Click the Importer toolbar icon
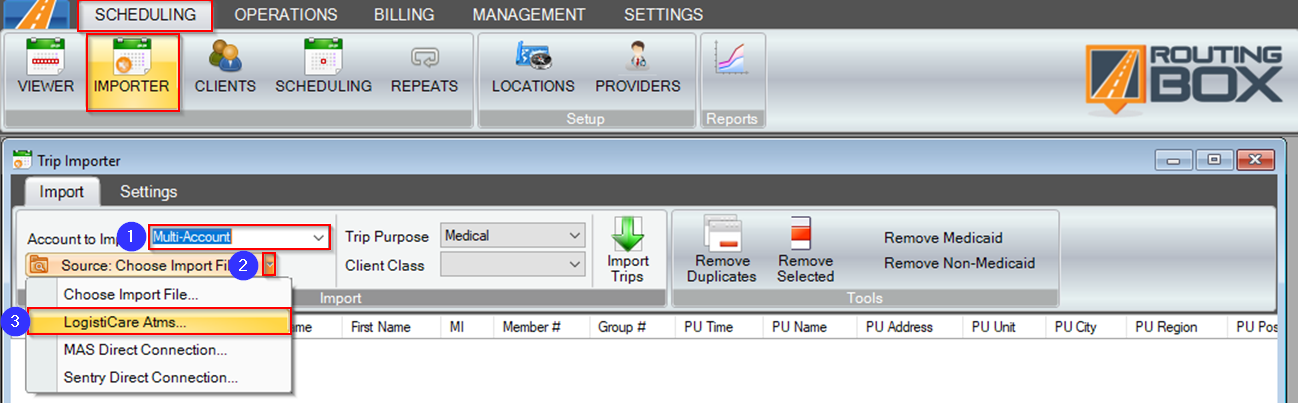The image size is (1298, 403). click(132, 68)
